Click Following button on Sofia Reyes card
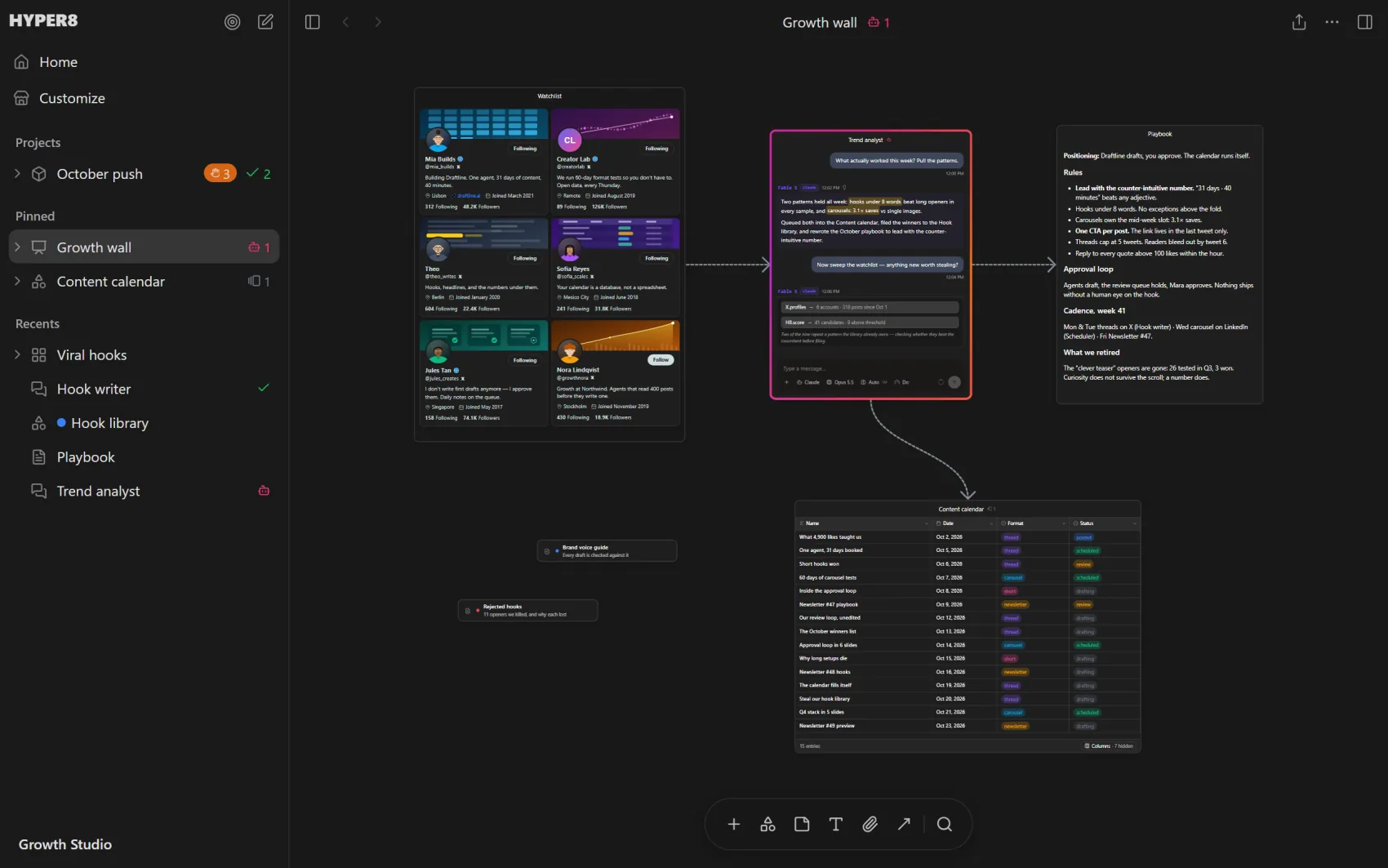Viewport: 1388px width, 868px height. [656, 258]
